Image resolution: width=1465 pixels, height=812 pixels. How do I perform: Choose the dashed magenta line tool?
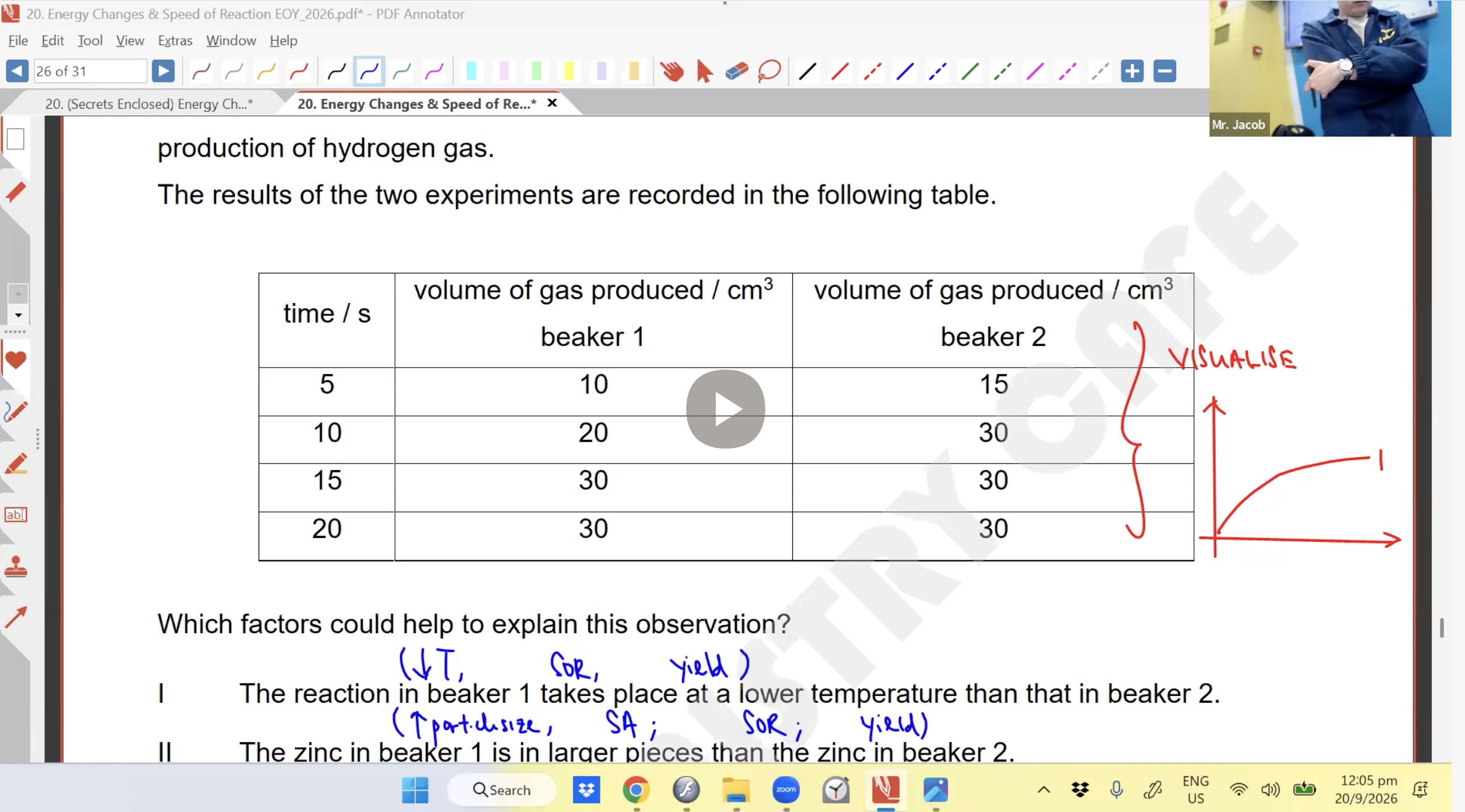1068,72
